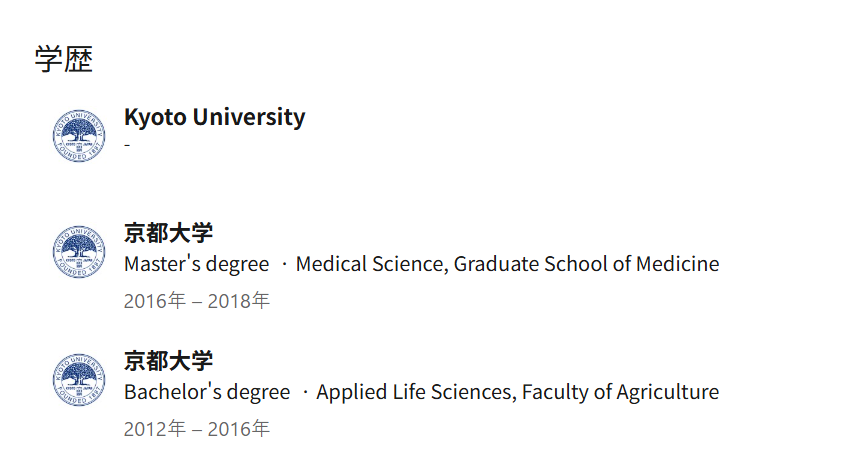Select the school logo beside the Bachelor's degree entry
This screenshot has width=844, height=469.
[78, 380]
